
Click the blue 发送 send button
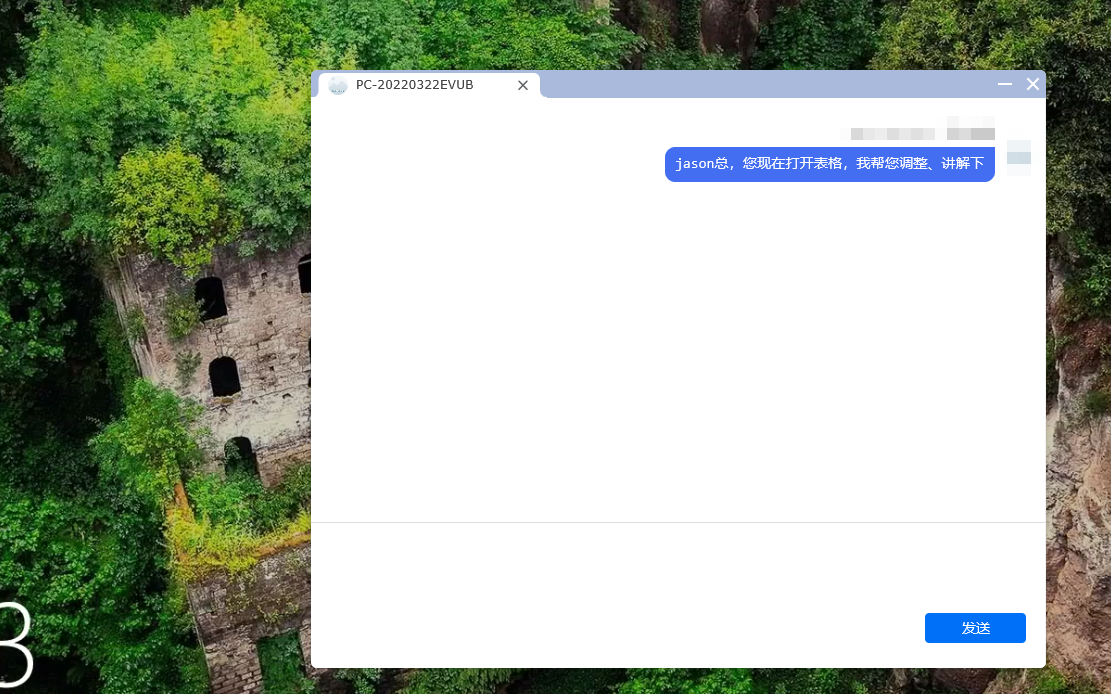tap(975, 628)
